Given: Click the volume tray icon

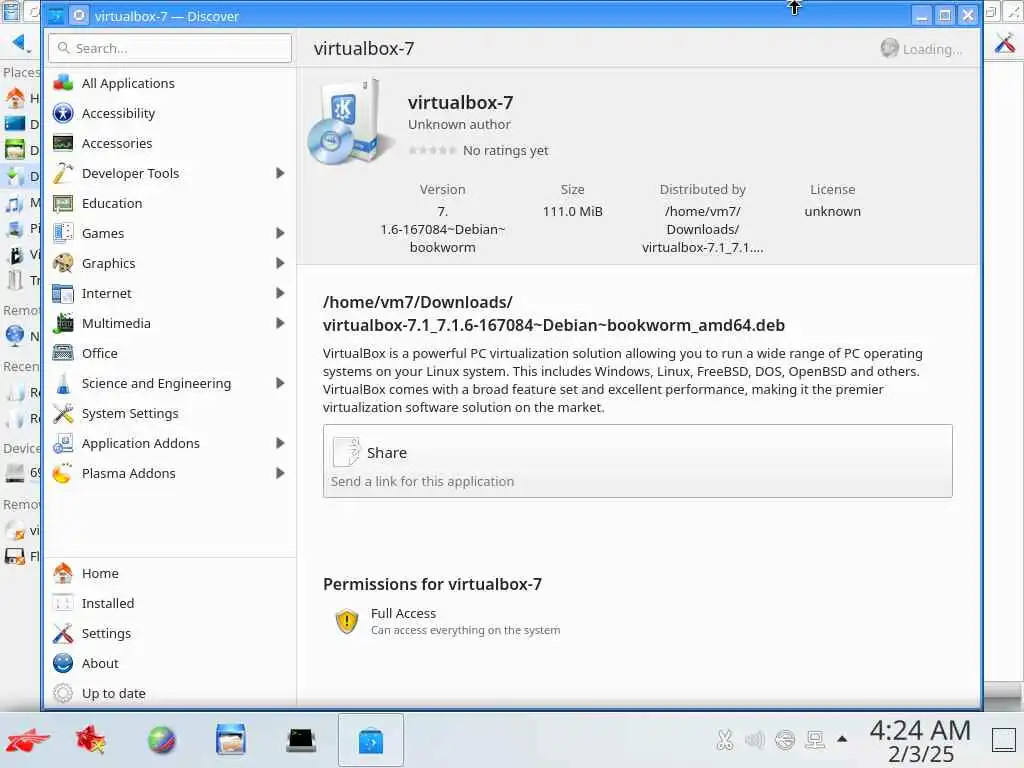Looking at the screenshot, I should tap(754, 740).
